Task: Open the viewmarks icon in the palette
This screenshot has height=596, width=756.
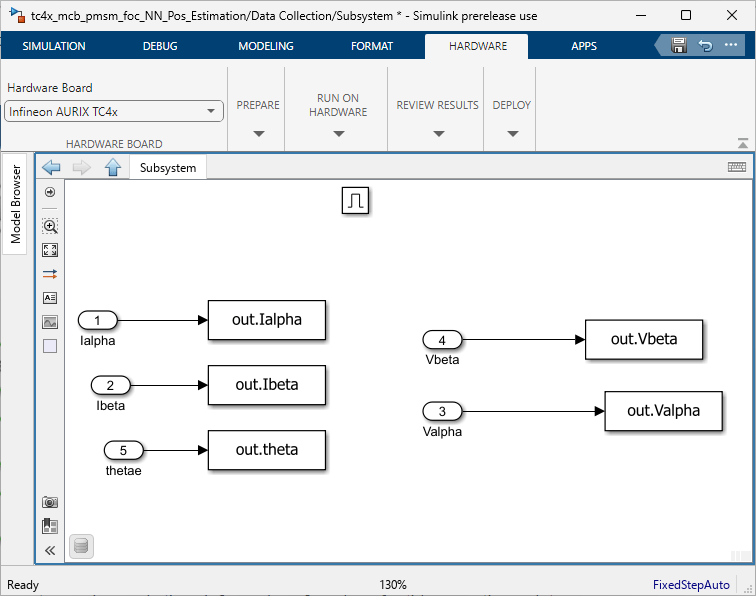Action: point(50,526)
